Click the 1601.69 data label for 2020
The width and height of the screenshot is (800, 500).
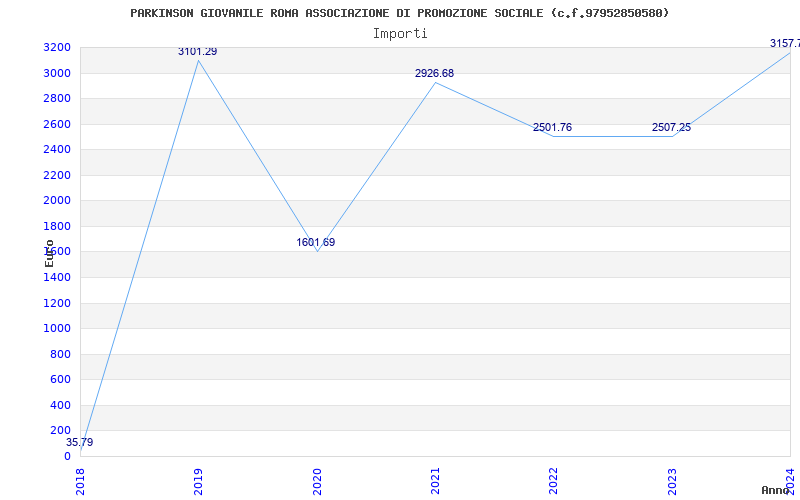pyautogui.click(x=316, y=242)
